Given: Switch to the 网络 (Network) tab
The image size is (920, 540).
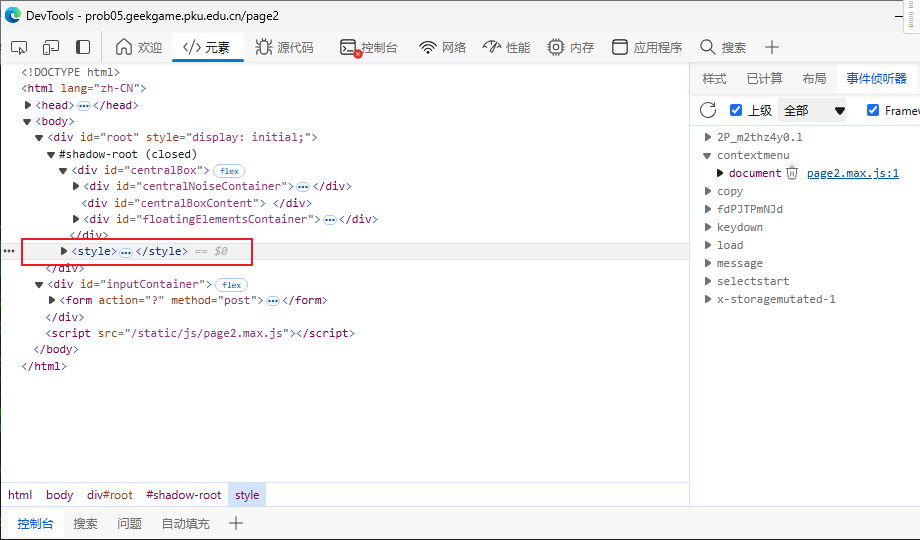Looking at the screenshot, I should (443, 47).
